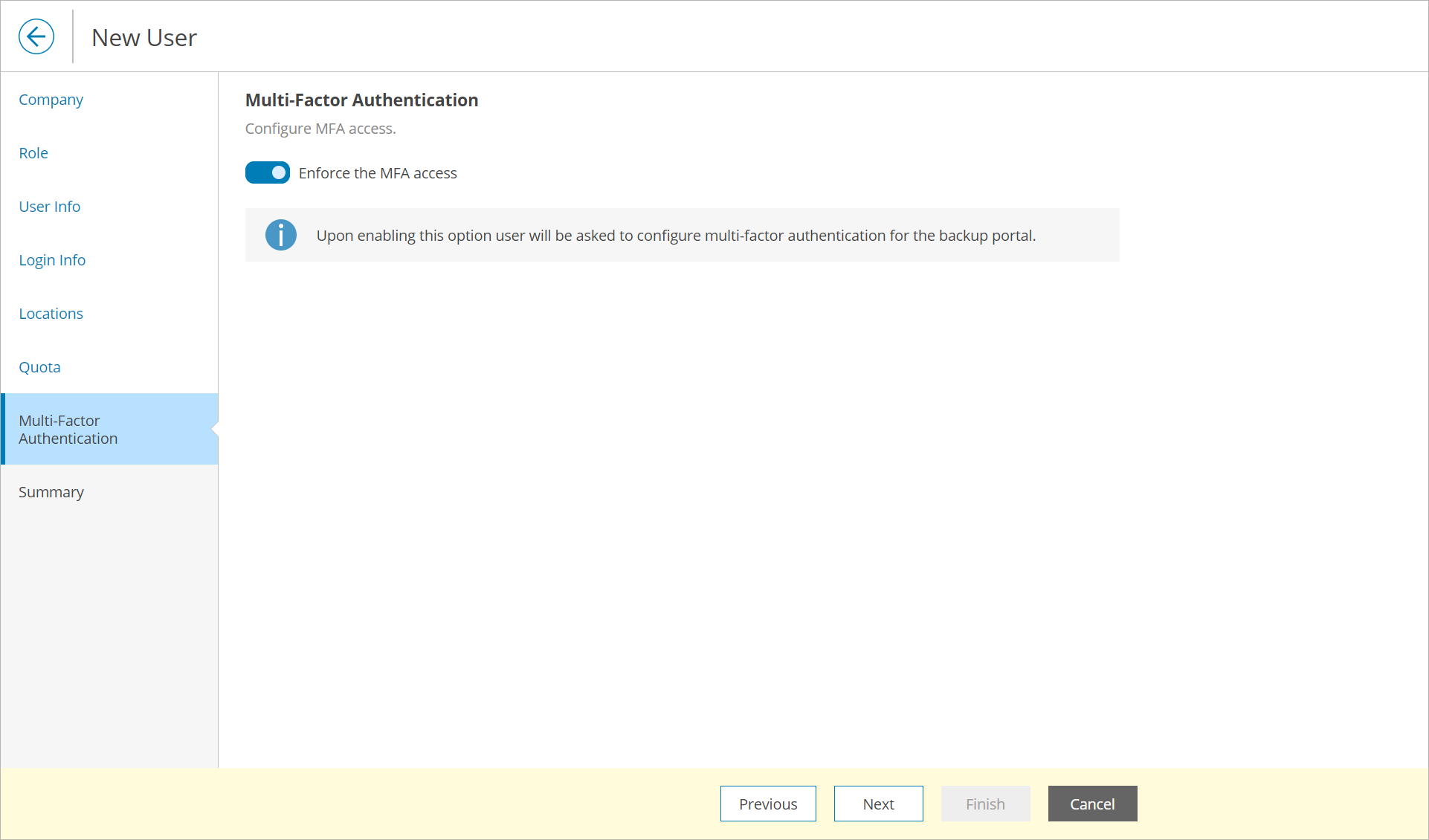Viewport: 1429px width, 840px height.
Task: Click the New User page title
Action: 144,38
